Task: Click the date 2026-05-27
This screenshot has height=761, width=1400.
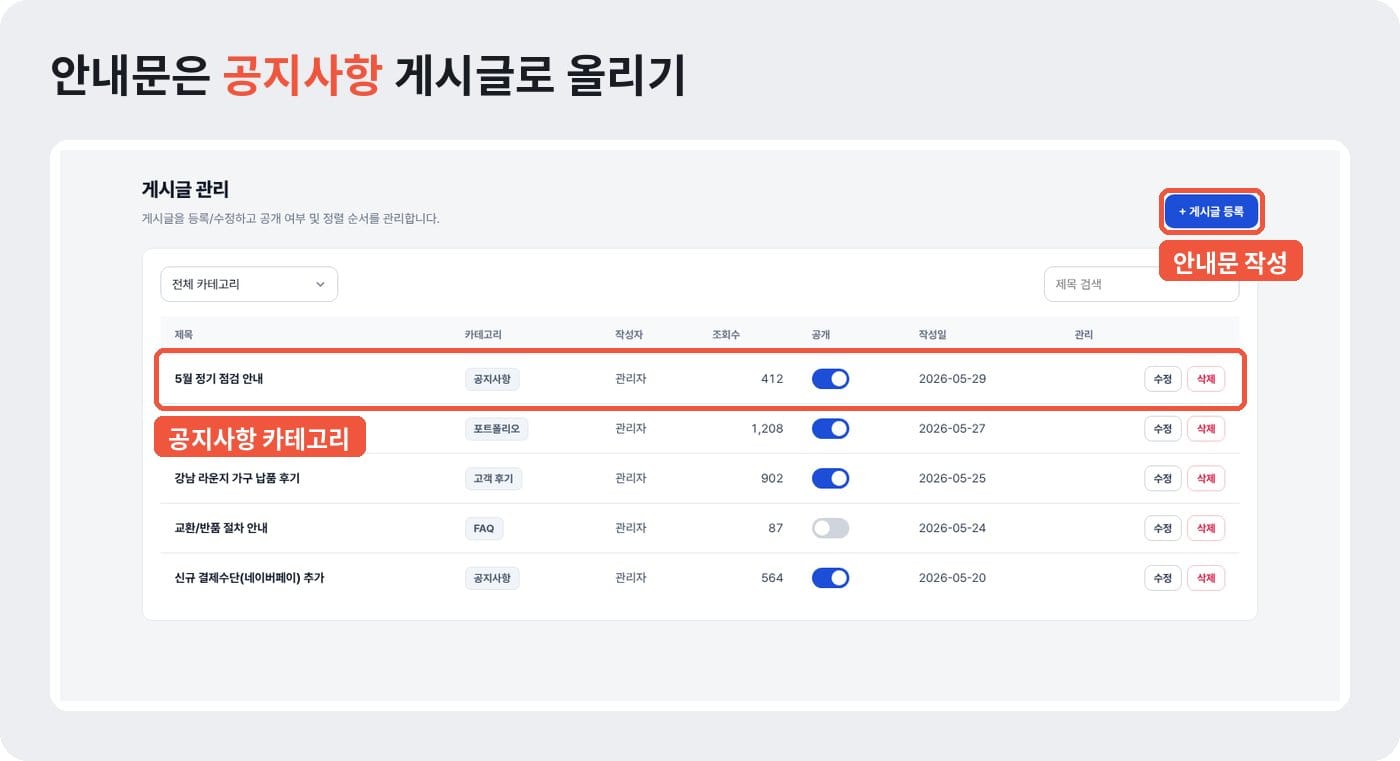Action: [x=952, y=429]
